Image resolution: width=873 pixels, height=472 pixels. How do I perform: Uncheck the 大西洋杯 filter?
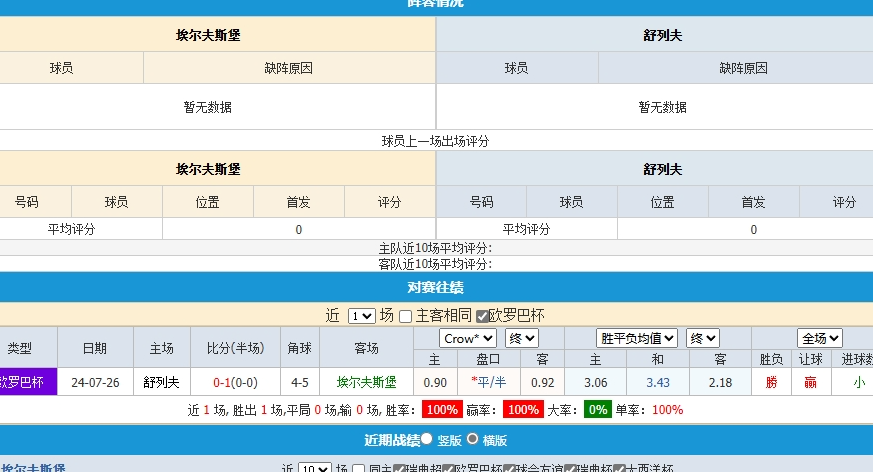pos(619,469)
